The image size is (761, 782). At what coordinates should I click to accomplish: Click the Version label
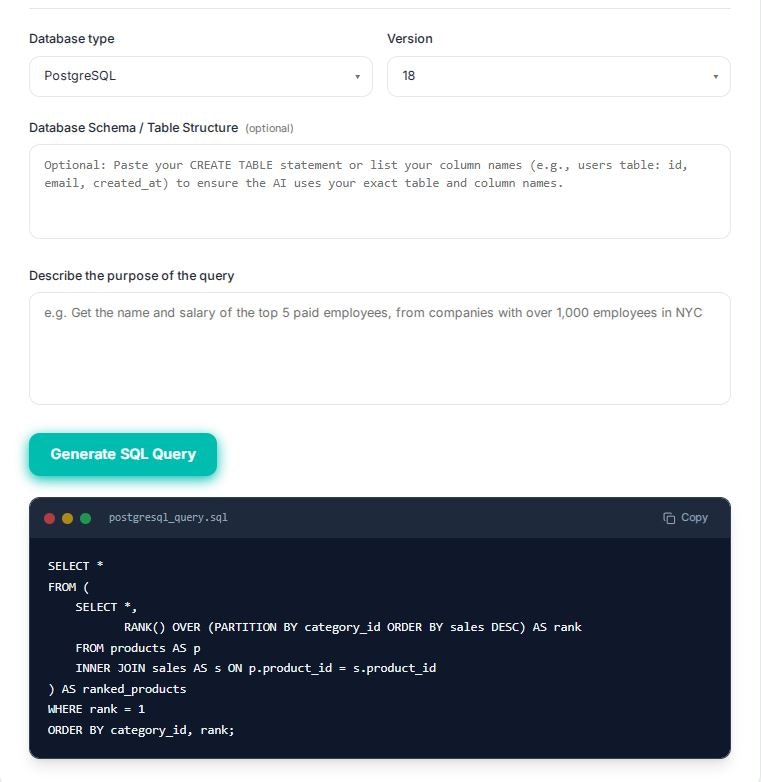click(410, 39)
